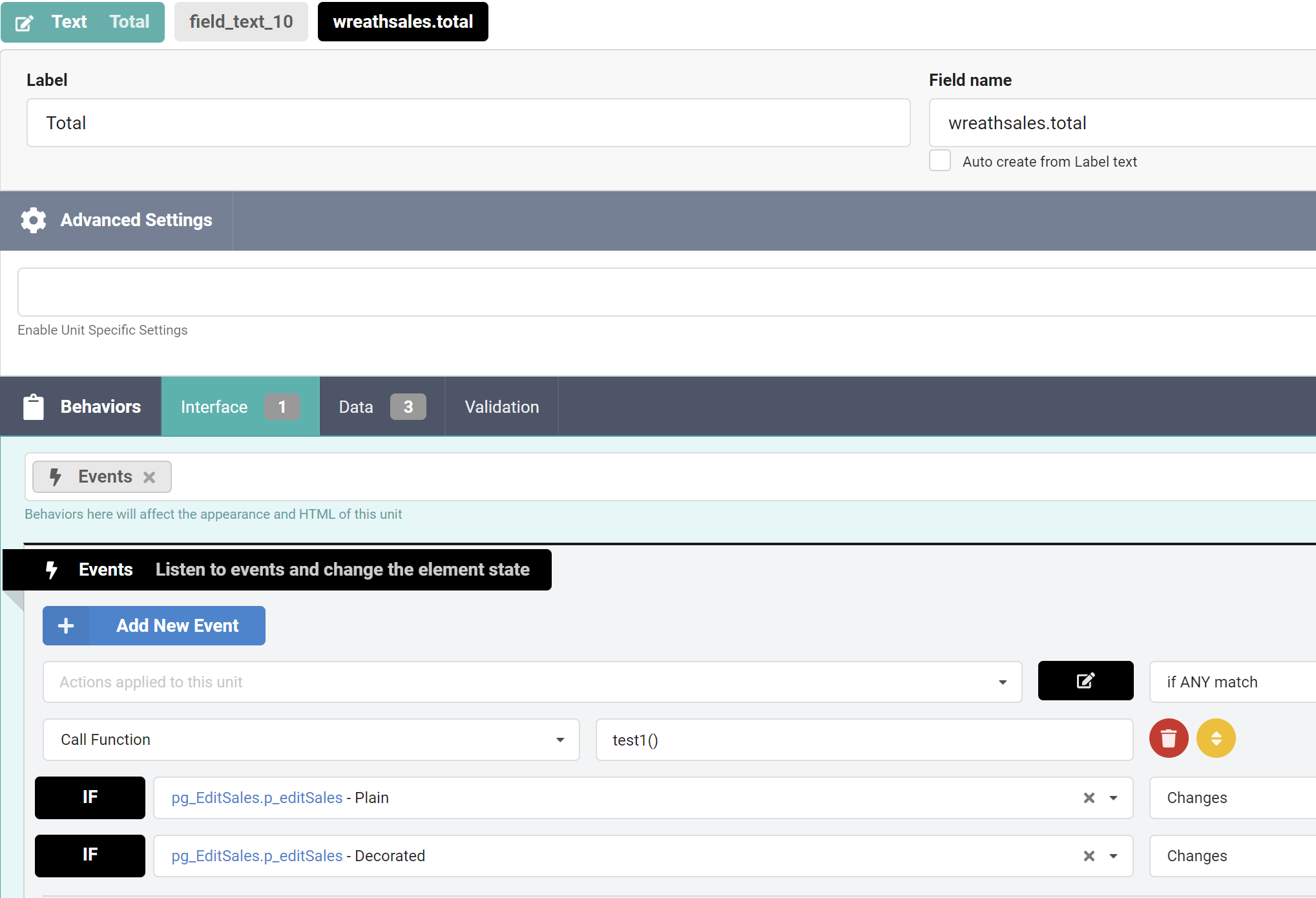
Task: Remove the Events tag with its X
Action: pos(149,477)
